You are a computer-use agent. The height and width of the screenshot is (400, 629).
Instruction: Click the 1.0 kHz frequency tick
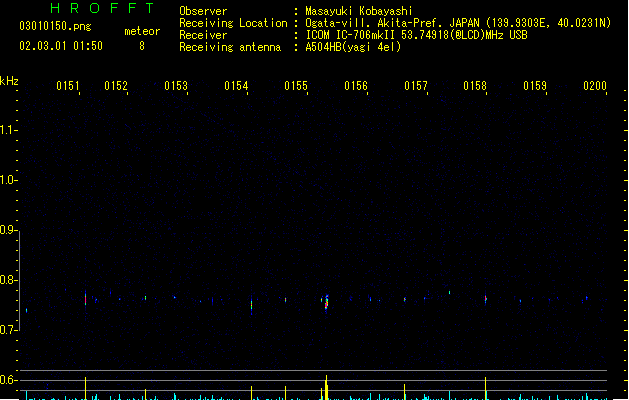tap(8, 180)
